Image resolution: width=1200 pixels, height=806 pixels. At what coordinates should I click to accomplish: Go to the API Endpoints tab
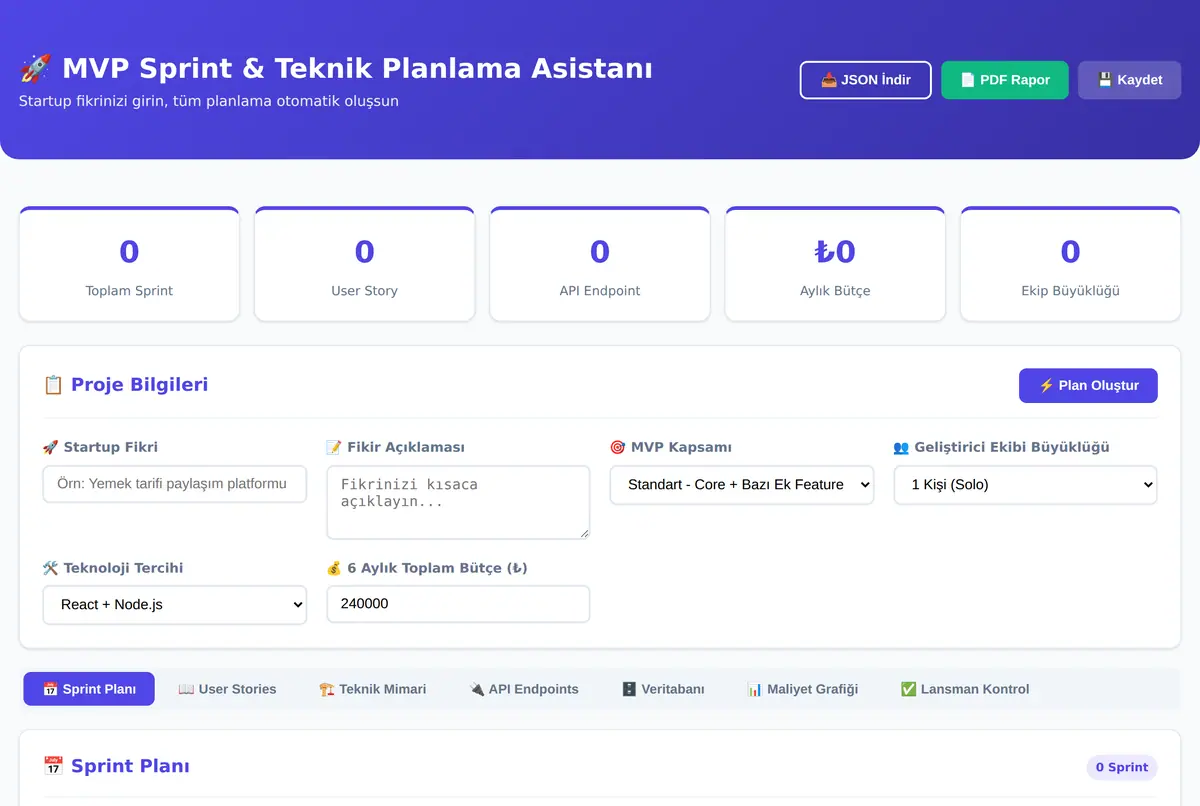click(x=524, y=689)
